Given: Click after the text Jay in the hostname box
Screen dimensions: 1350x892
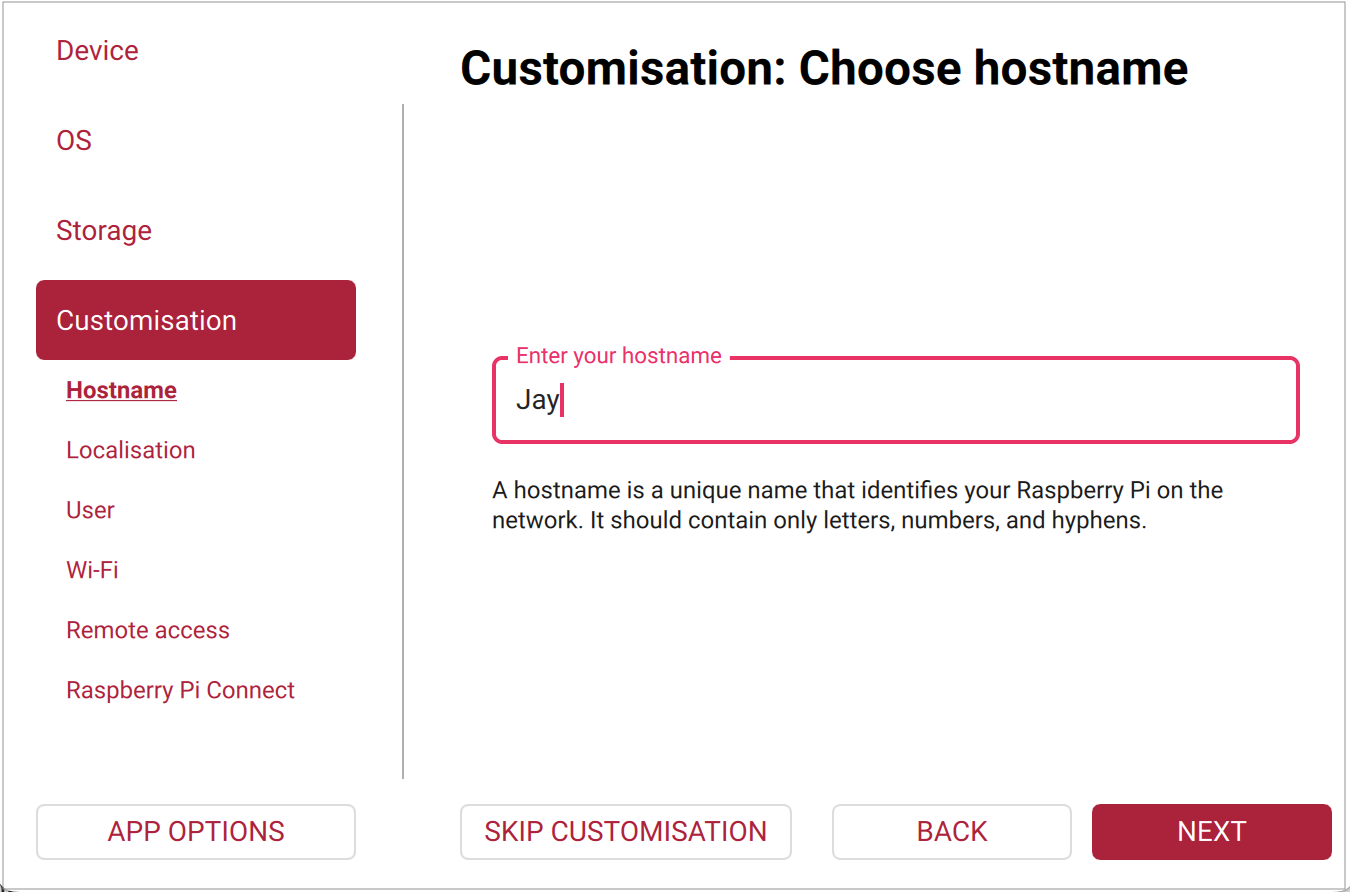Looking at the screenshot, I should (568, 400).
